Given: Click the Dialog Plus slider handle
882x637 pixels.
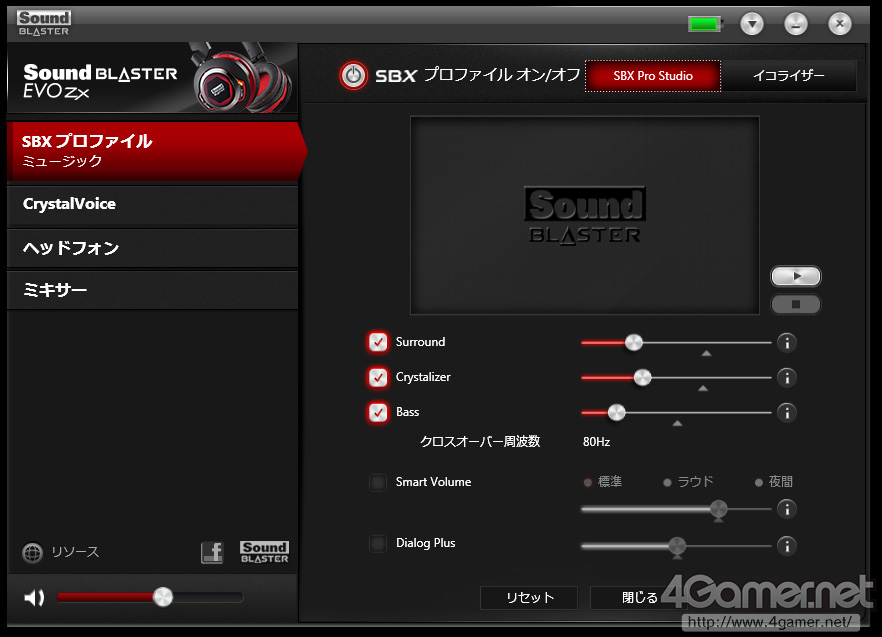Looking at the screenshot, I should coord(677,546).
